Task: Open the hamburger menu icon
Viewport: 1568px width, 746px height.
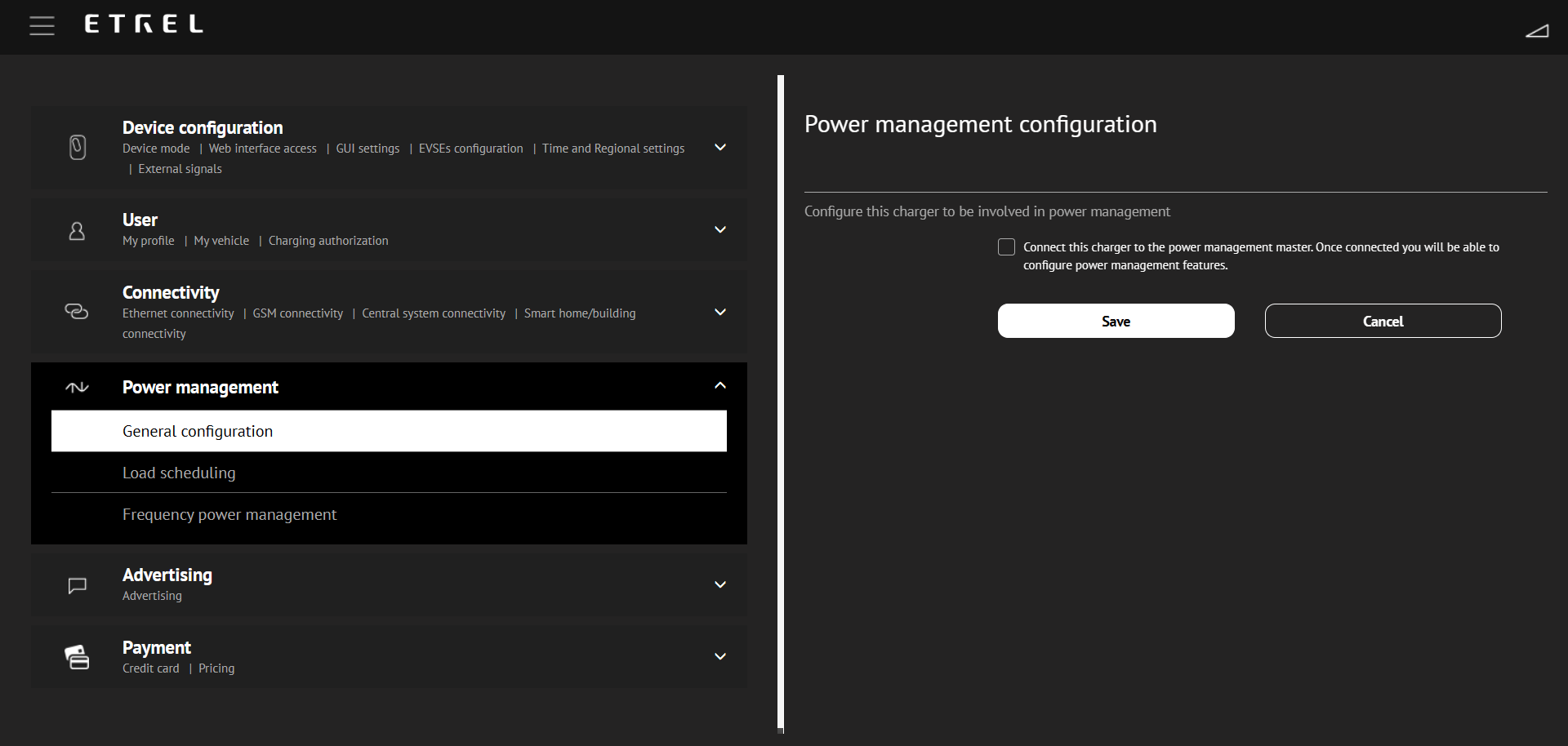Action: [x=42, y=26]
